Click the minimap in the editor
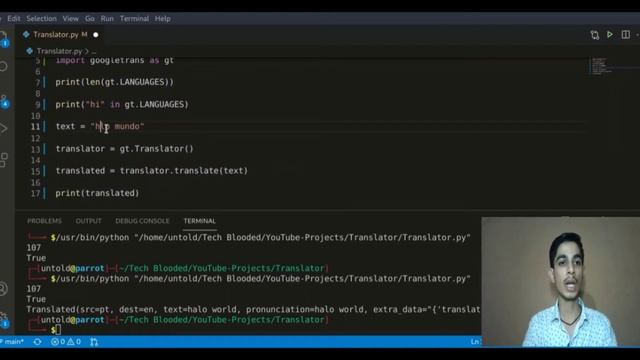 click(602, 66)
